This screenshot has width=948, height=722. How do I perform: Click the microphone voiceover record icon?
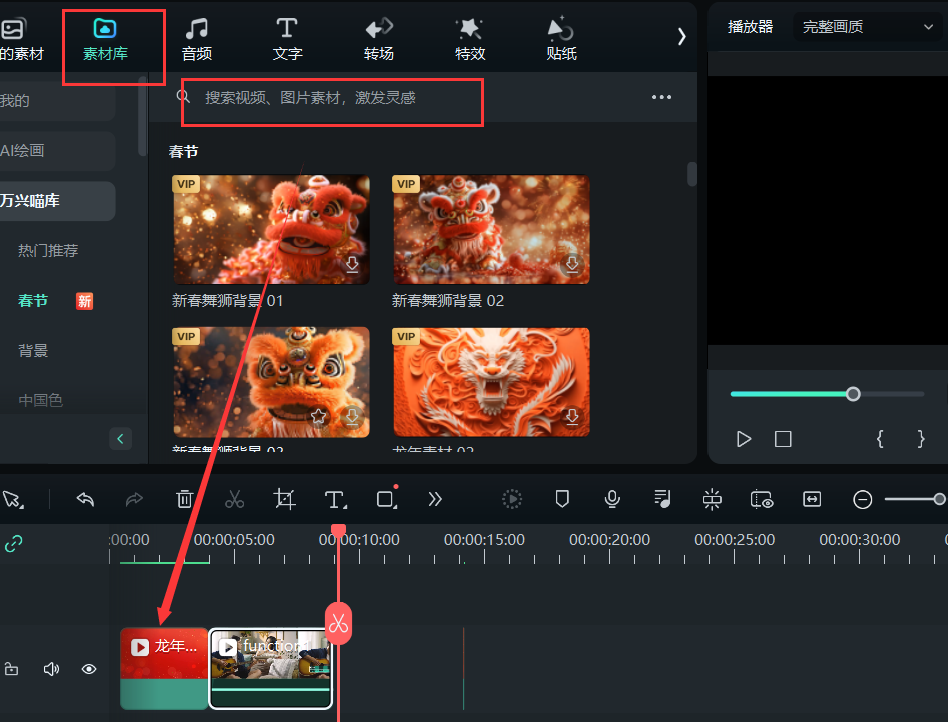[x=612, y=499]
